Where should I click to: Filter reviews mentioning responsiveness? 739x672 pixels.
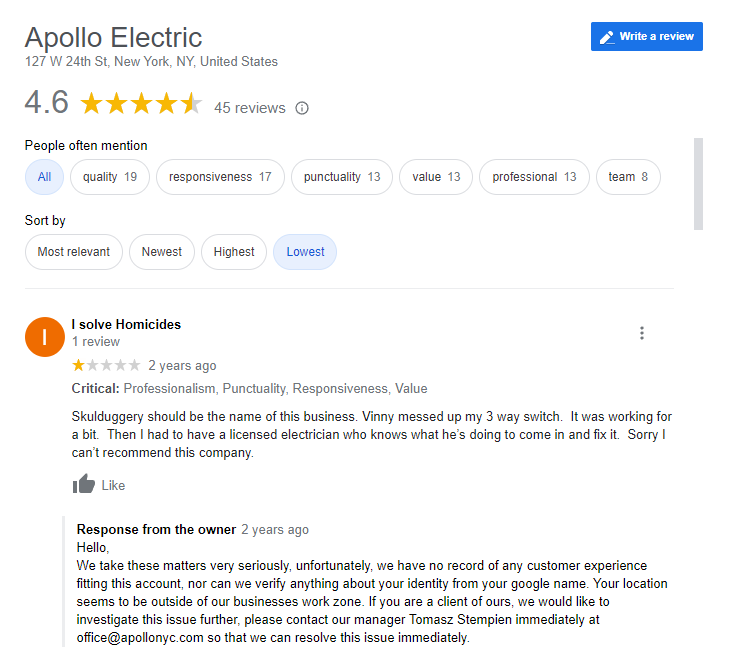coord(220,177)
